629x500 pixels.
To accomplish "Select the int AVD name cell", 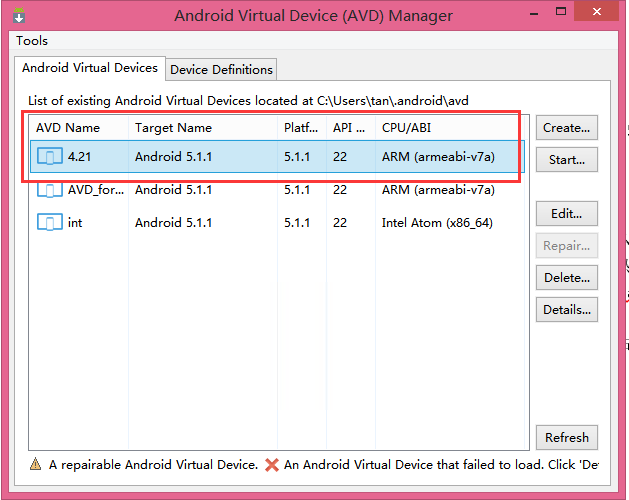I will pyautogui.click(x=75, y=222).
